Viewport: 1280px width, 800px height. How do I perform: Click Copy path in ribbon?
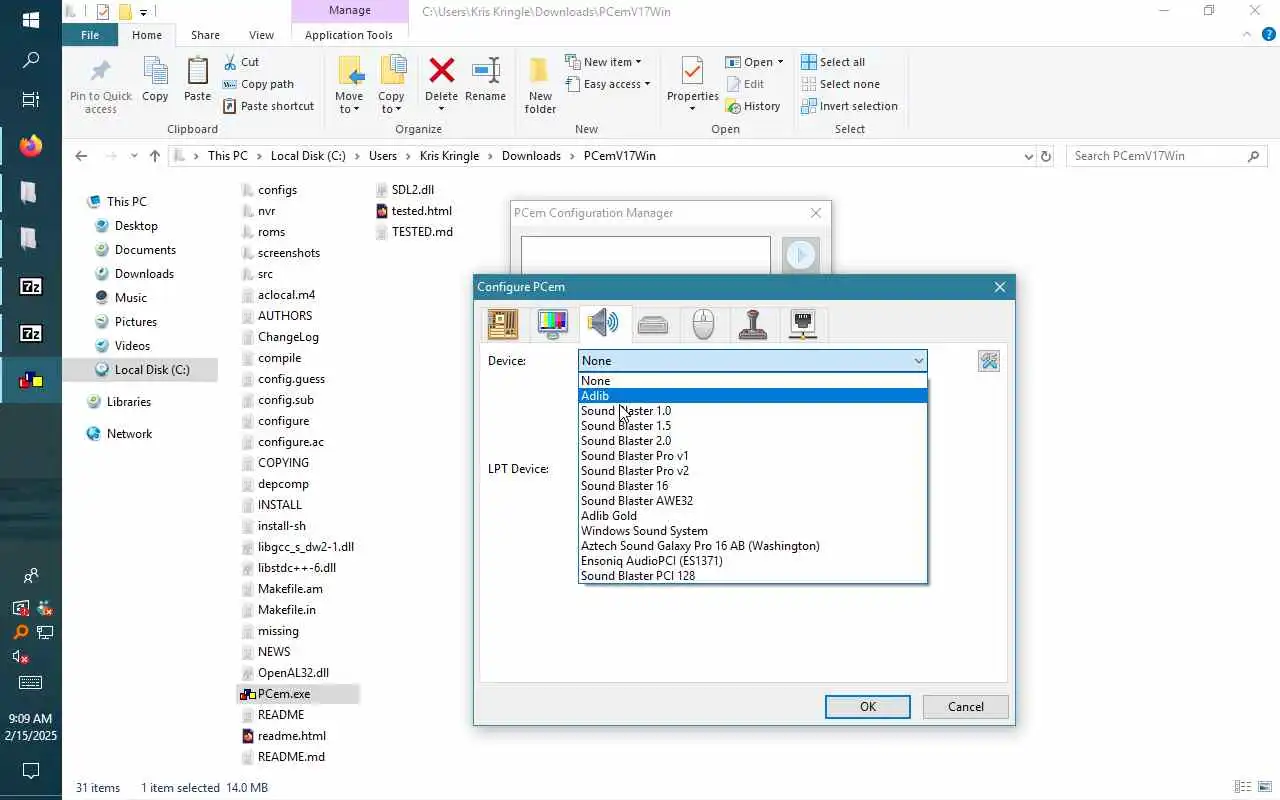click(258, 84)
